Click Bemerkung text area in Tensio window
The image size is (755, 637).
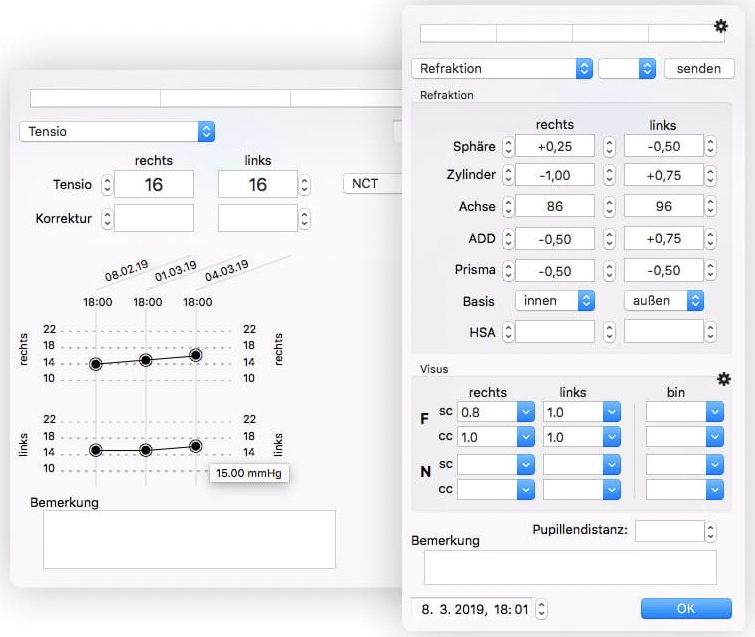tap(189, 539)
